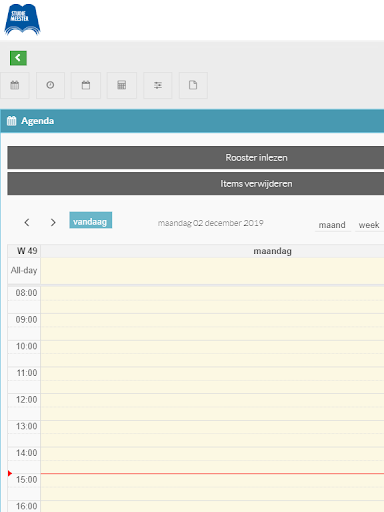Go to previous day with left chevron
The image size is (384, 512).
(27, 222)
